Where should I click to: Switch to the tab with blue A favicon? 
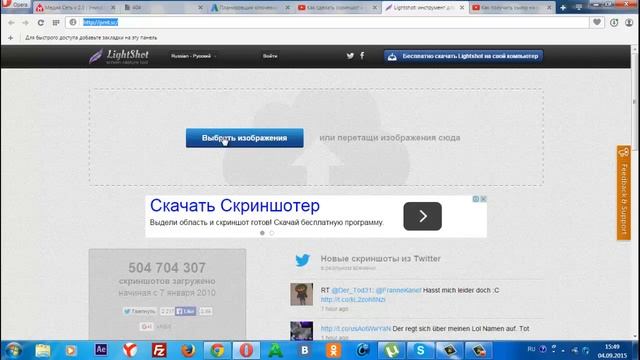[251, 7]
